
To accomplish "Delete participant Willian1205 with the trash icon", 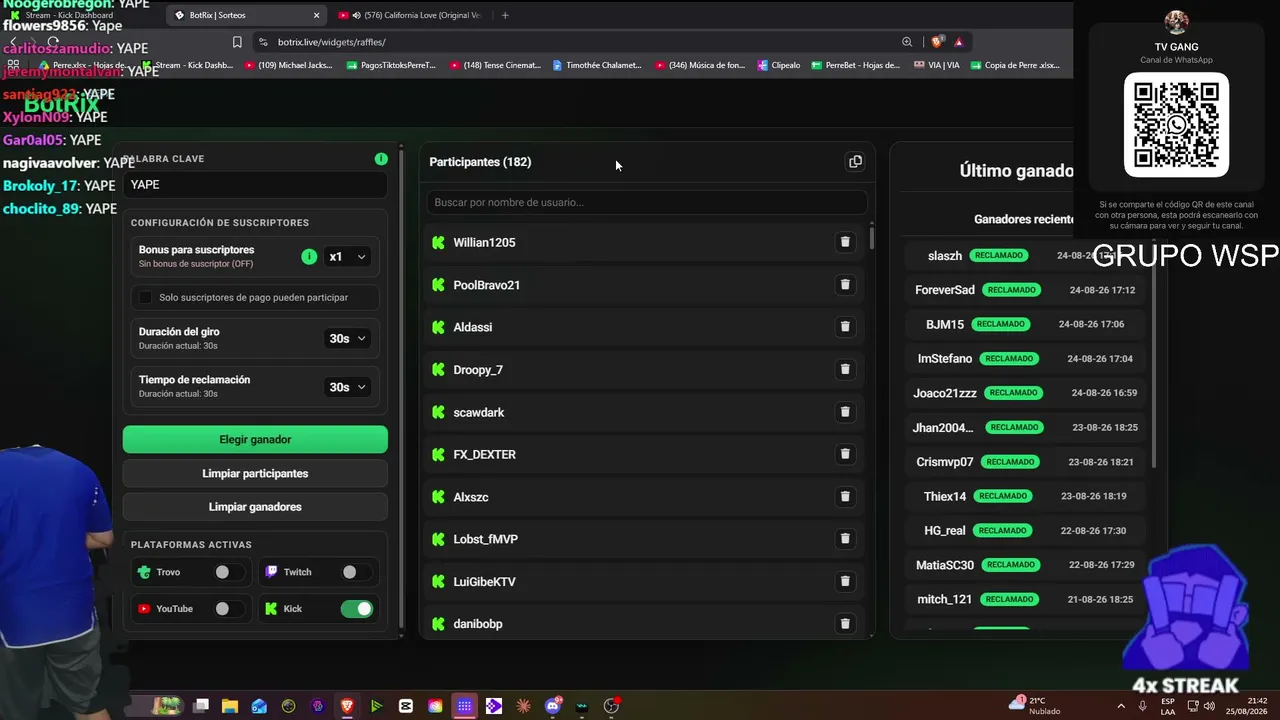I will pos(845,242).
